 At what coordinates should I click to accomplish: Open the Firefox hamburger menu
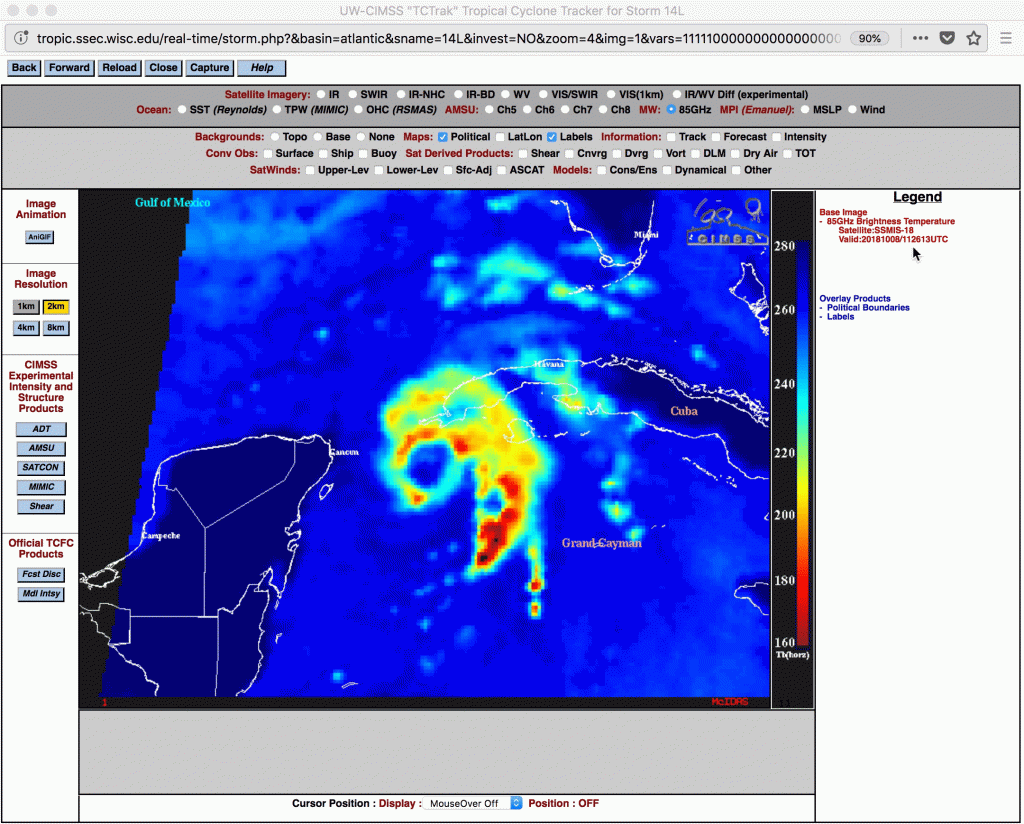click(x=1005, y=37)
